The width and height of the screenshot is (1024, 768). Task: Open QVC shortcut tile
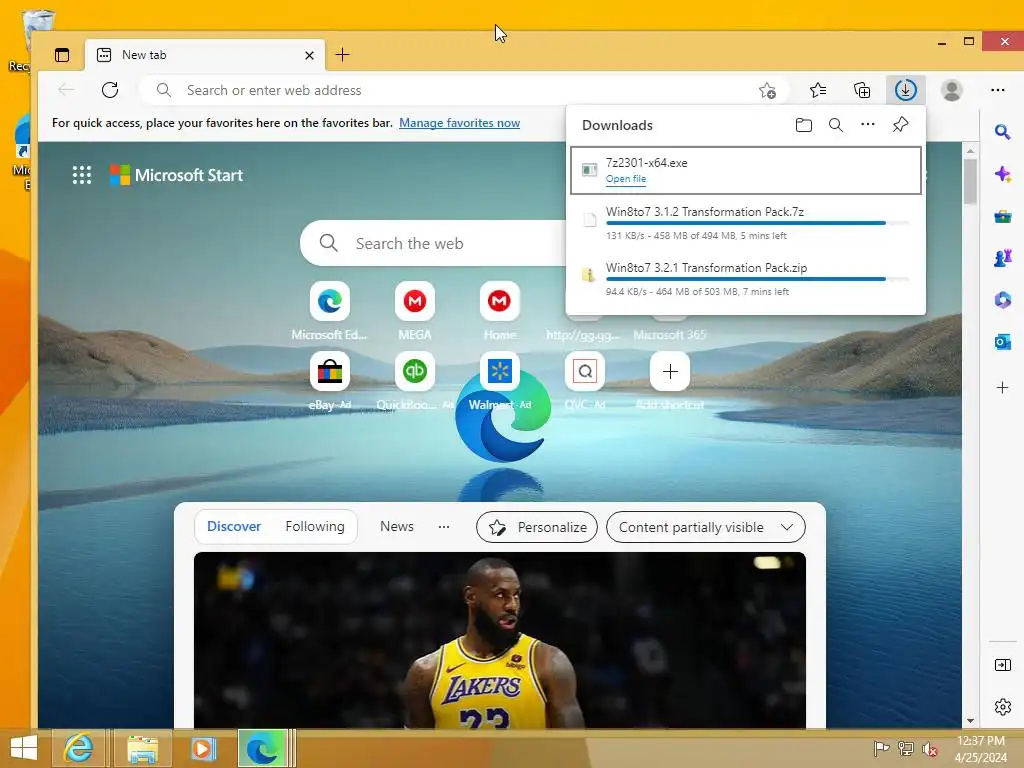(x=585, y=372)
